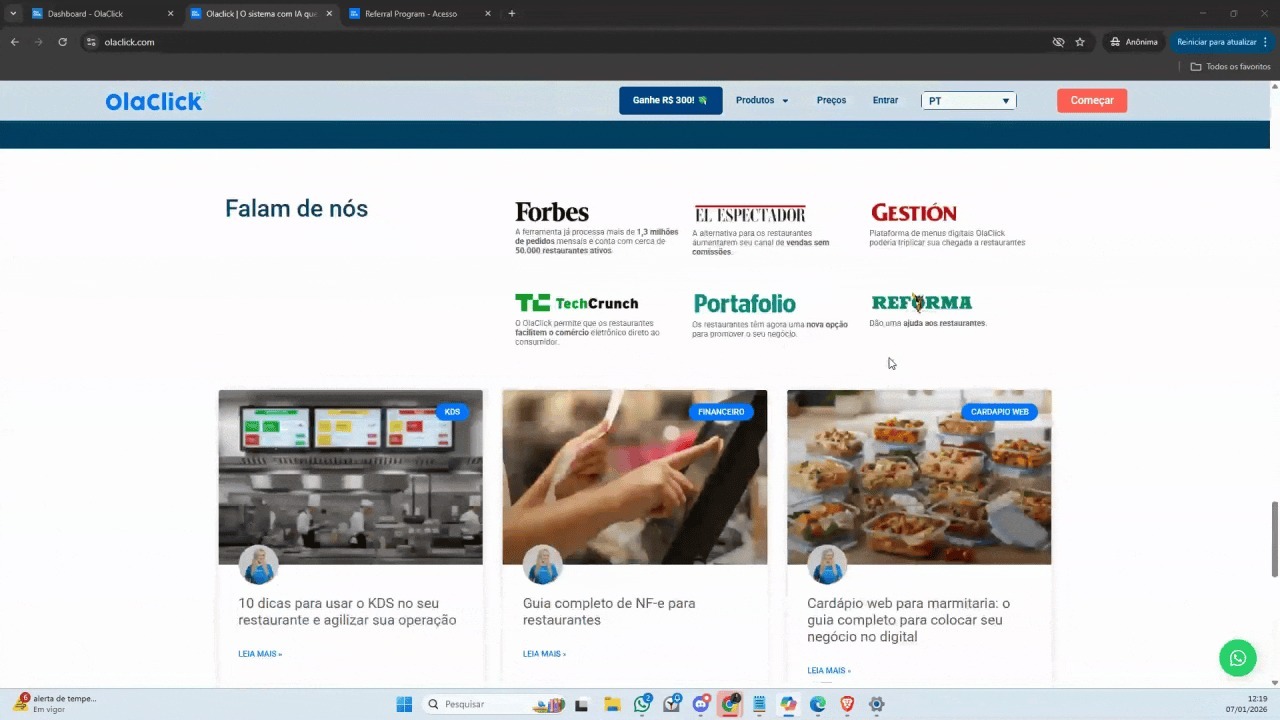Click the Preços menu item
Image resolution: width=1280 pixels, height=720 pixels.
point(831,101)
